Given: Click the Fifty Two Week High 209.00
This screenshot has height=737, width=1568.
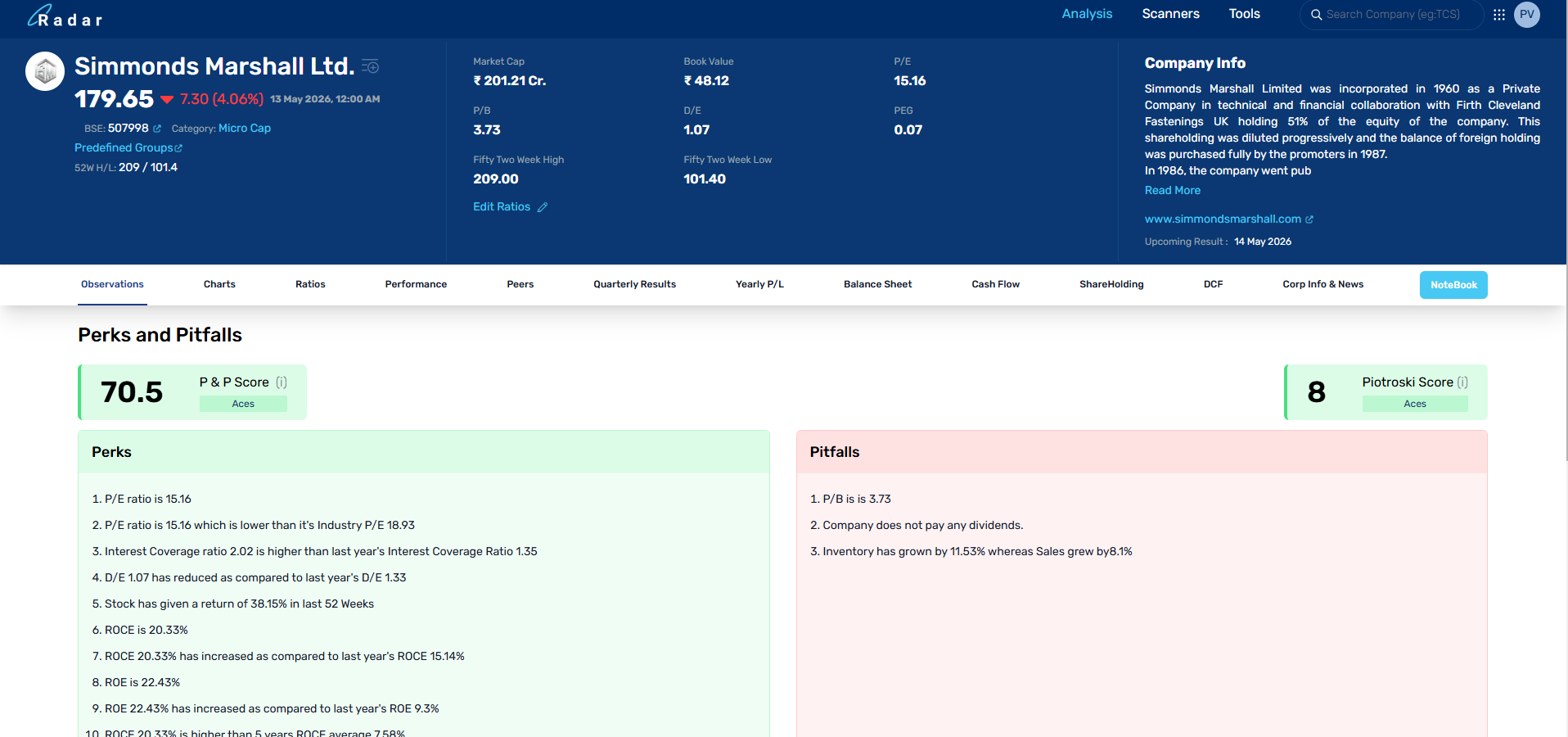Looking at the screenshot, I should [x=496, y=179].
